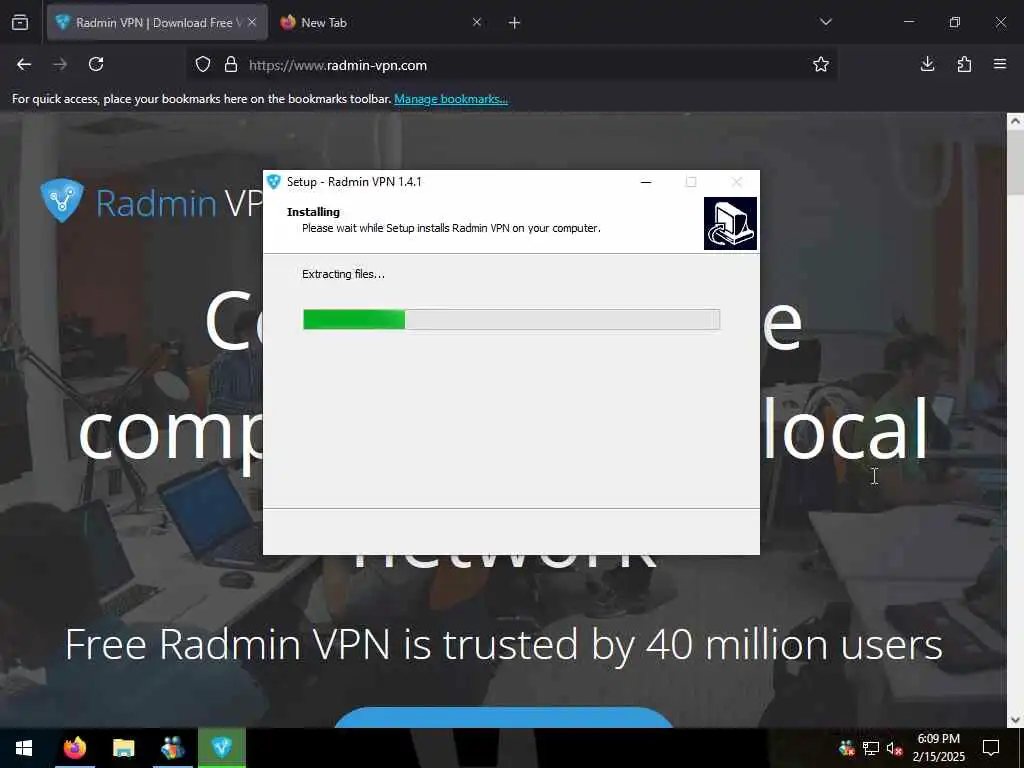Screen dimensions: 1024x768
Task: Open Firefox from the taskbar
Action: click(x=74, y=748)
